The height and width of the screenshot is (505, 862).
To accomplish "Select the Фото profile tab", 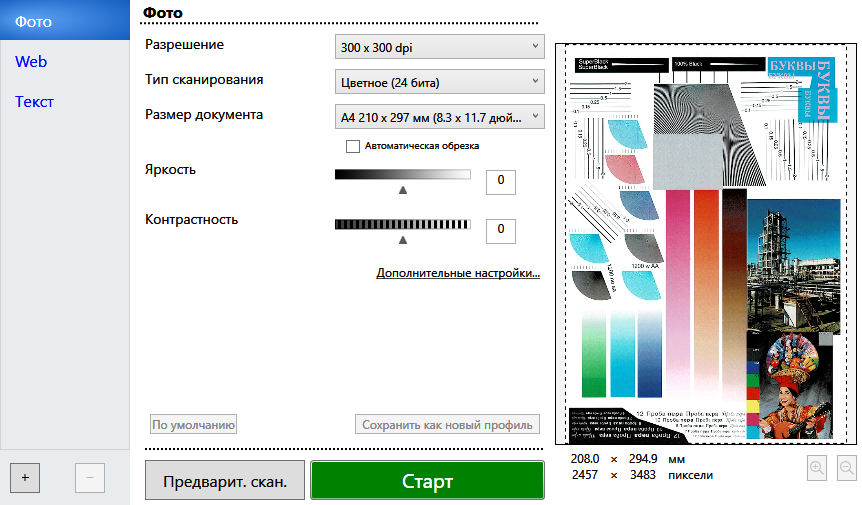I will [x=65, y=20].
